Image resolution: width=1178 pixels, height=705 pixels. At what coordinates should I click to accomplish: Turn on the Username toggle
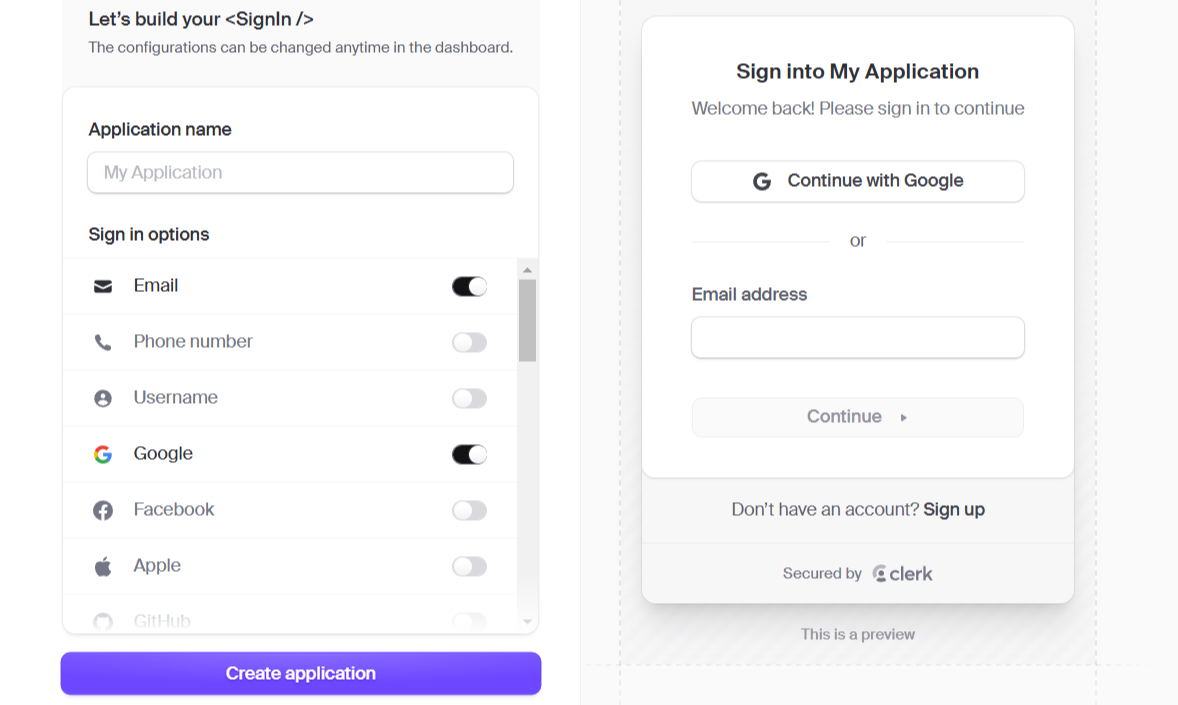pyautogui.click(x=469, y=399)
